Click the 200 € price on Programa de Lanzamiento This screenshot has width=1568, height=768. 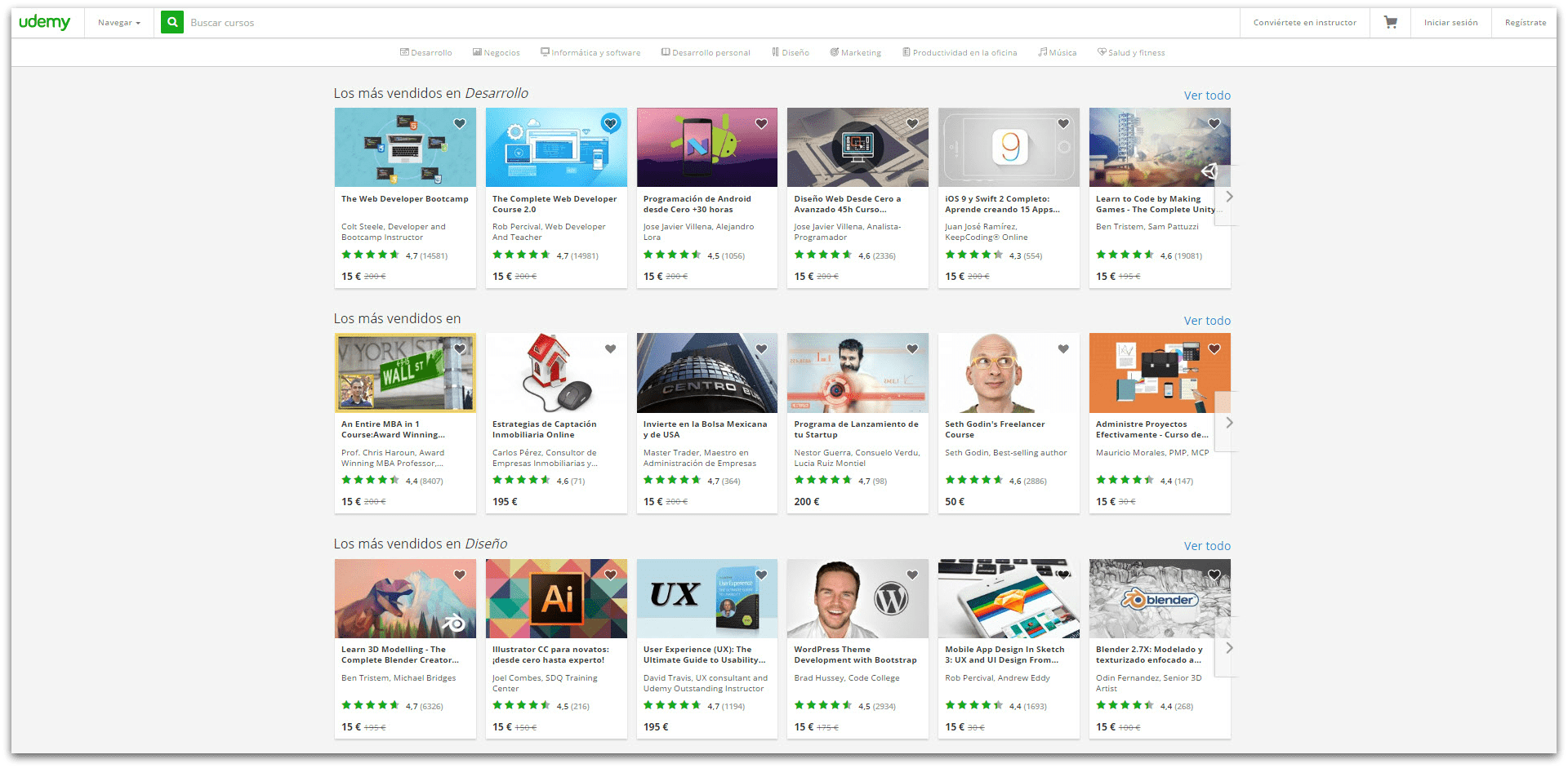[807, 502]
